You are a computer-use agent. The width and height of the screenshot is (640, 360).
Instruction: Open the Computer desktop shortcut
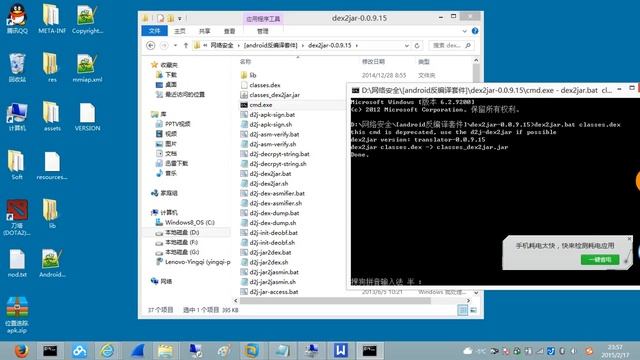coord(17,117)
